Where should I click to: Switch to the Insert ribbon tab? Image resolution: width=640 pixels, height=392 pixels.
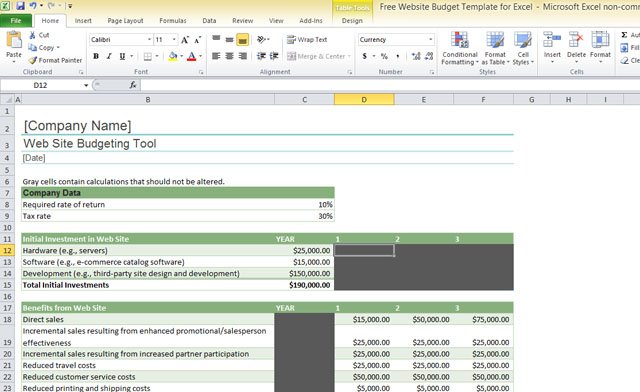(x=83, y=20)
